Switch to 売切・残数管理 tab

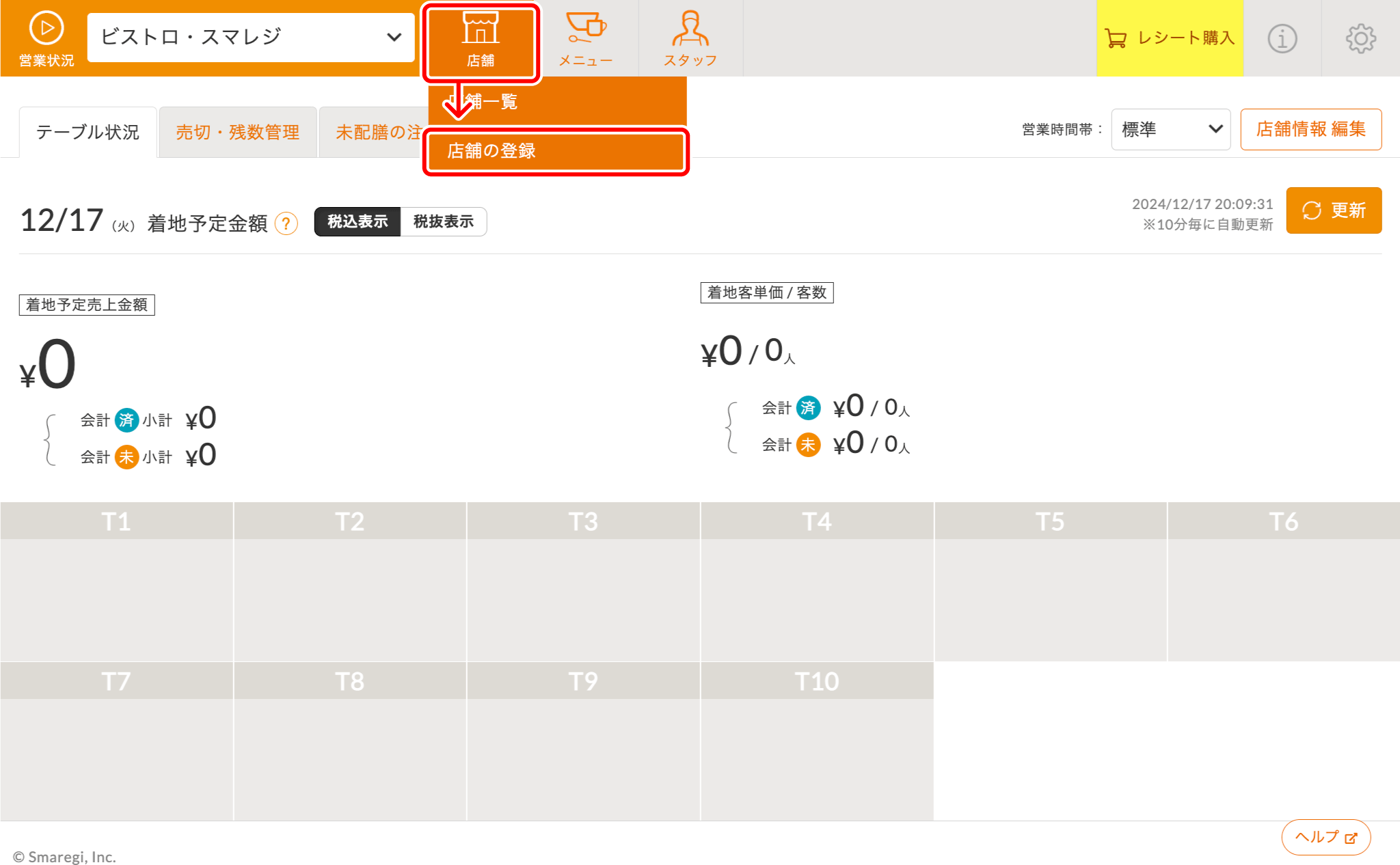pos(237,132)
